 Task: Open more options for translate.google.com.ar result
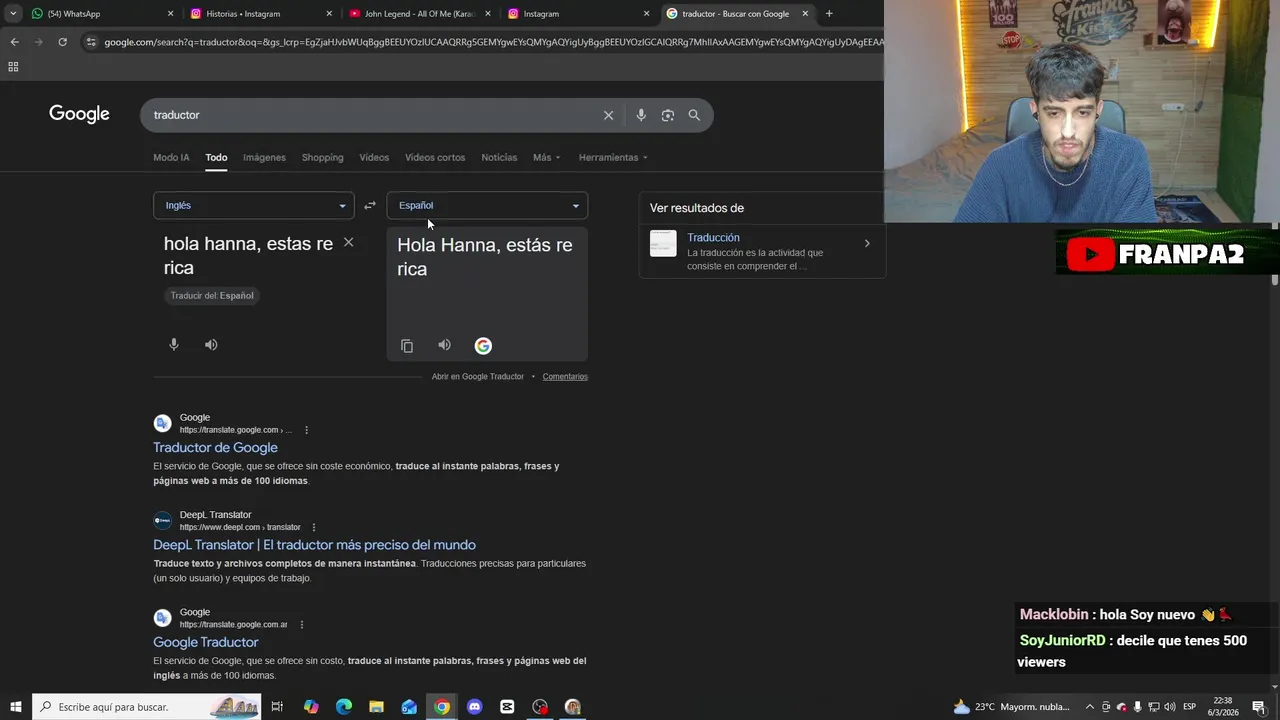click(301, 625)
